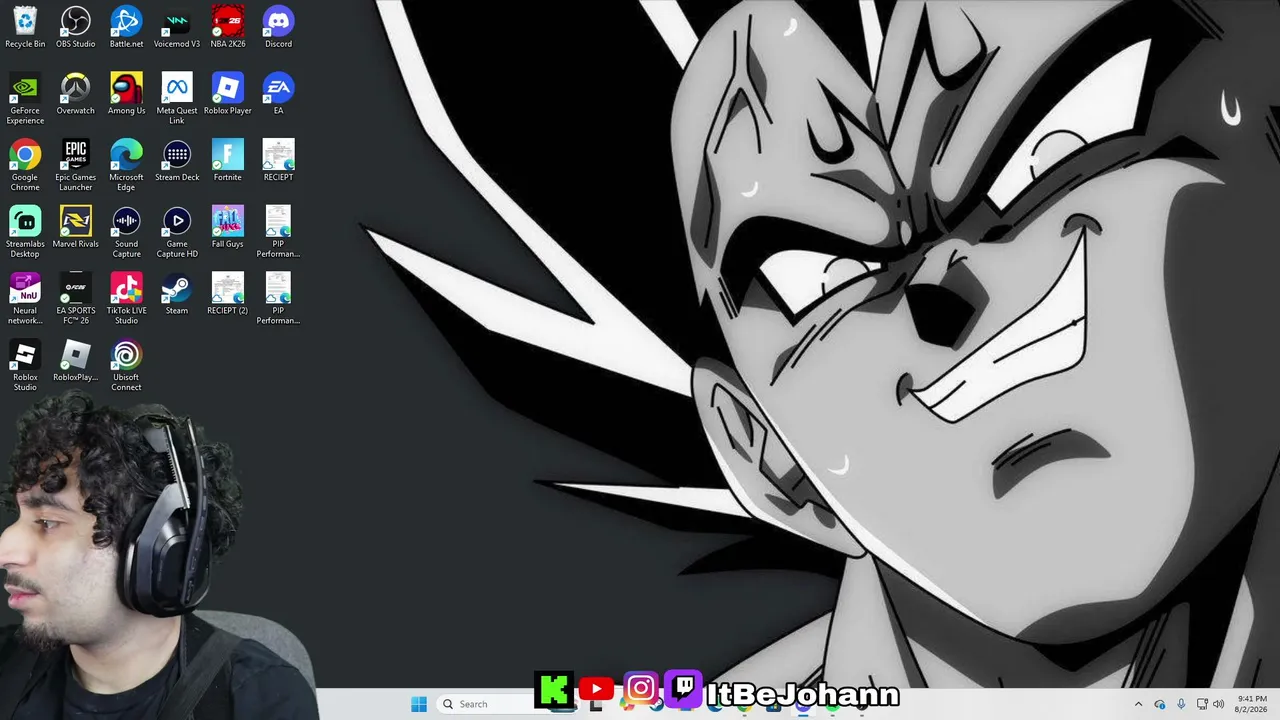This screenshot has width=1280, height=720.
Task: Select the NBA 2K26 game icon
Action: click(x=228, y=27)
